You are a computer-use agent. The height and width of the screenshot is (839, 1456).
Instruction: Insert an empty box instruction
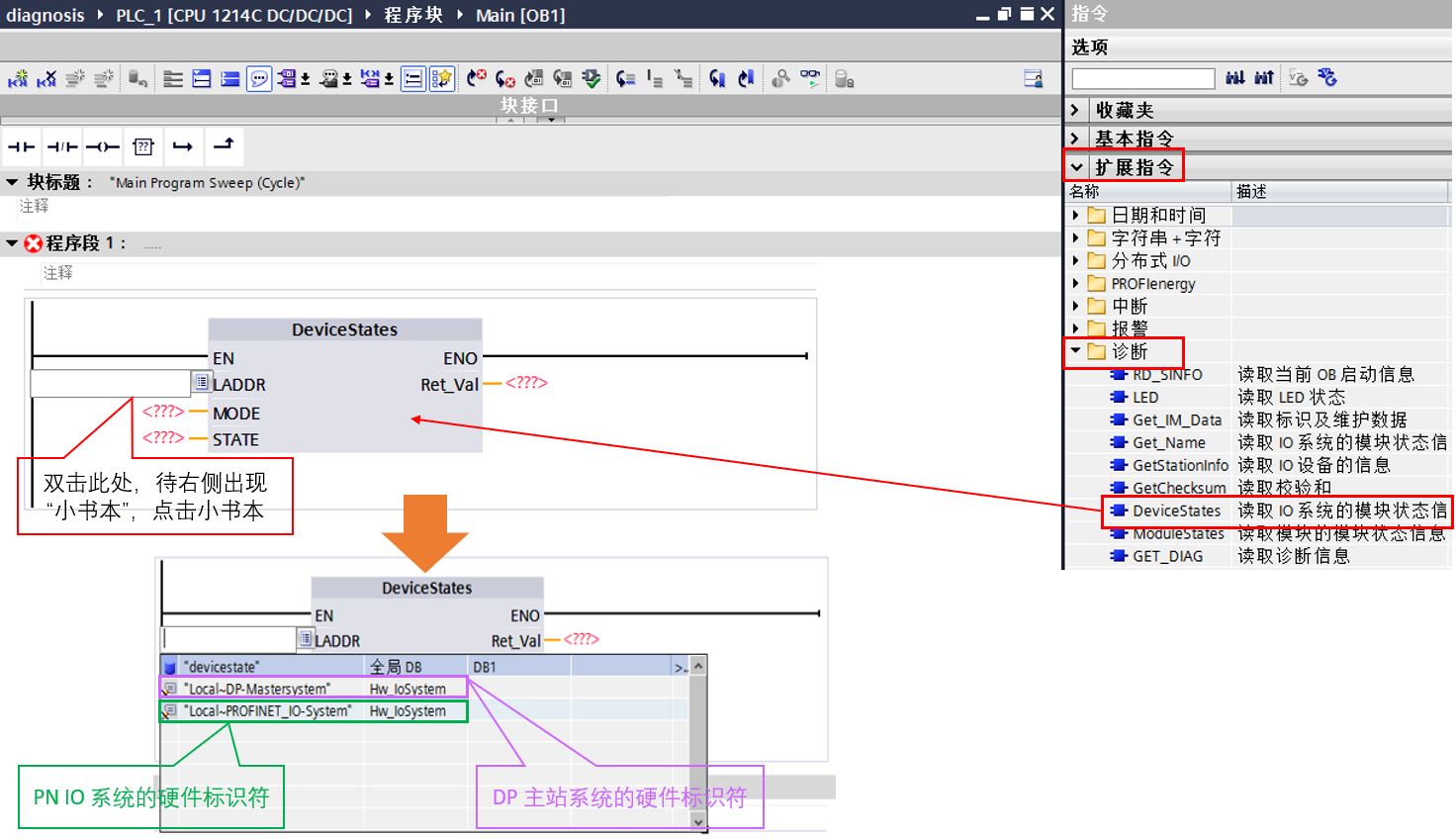point(143,147)
